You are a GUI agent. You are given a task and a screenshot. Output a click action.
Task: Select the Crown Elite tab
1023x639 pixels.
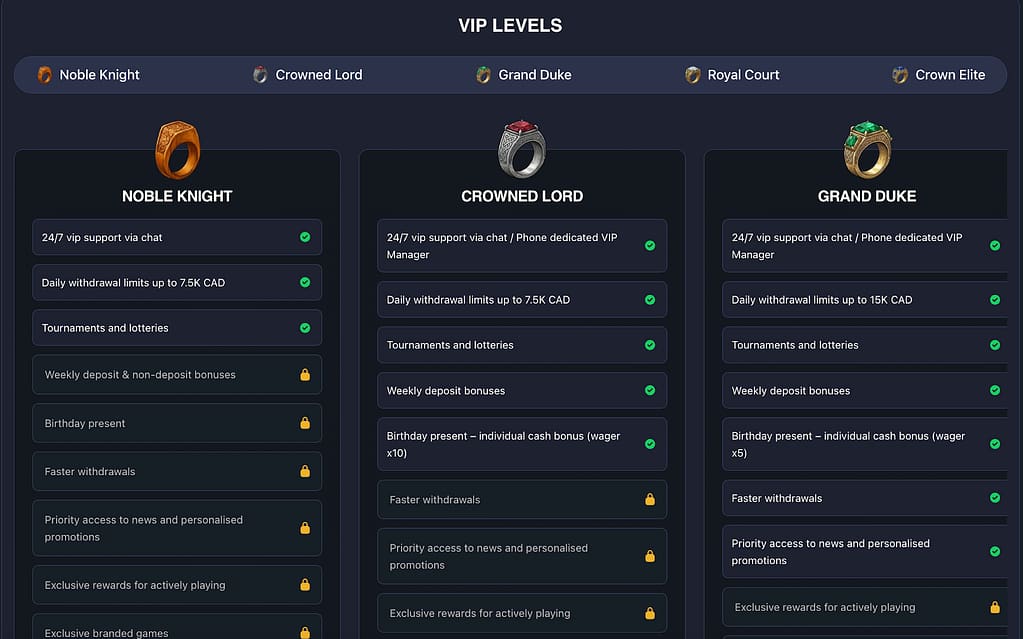click(939, 75)
